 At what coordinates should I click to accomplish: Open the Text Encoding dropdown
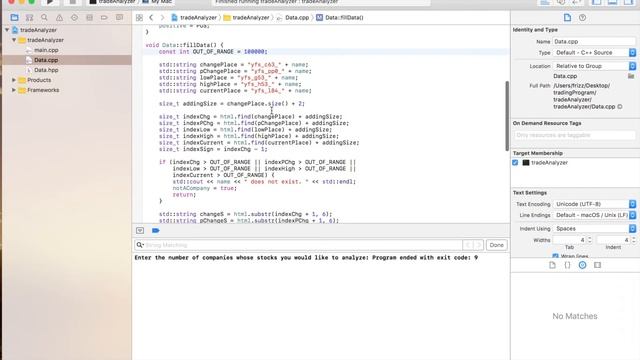594,204
